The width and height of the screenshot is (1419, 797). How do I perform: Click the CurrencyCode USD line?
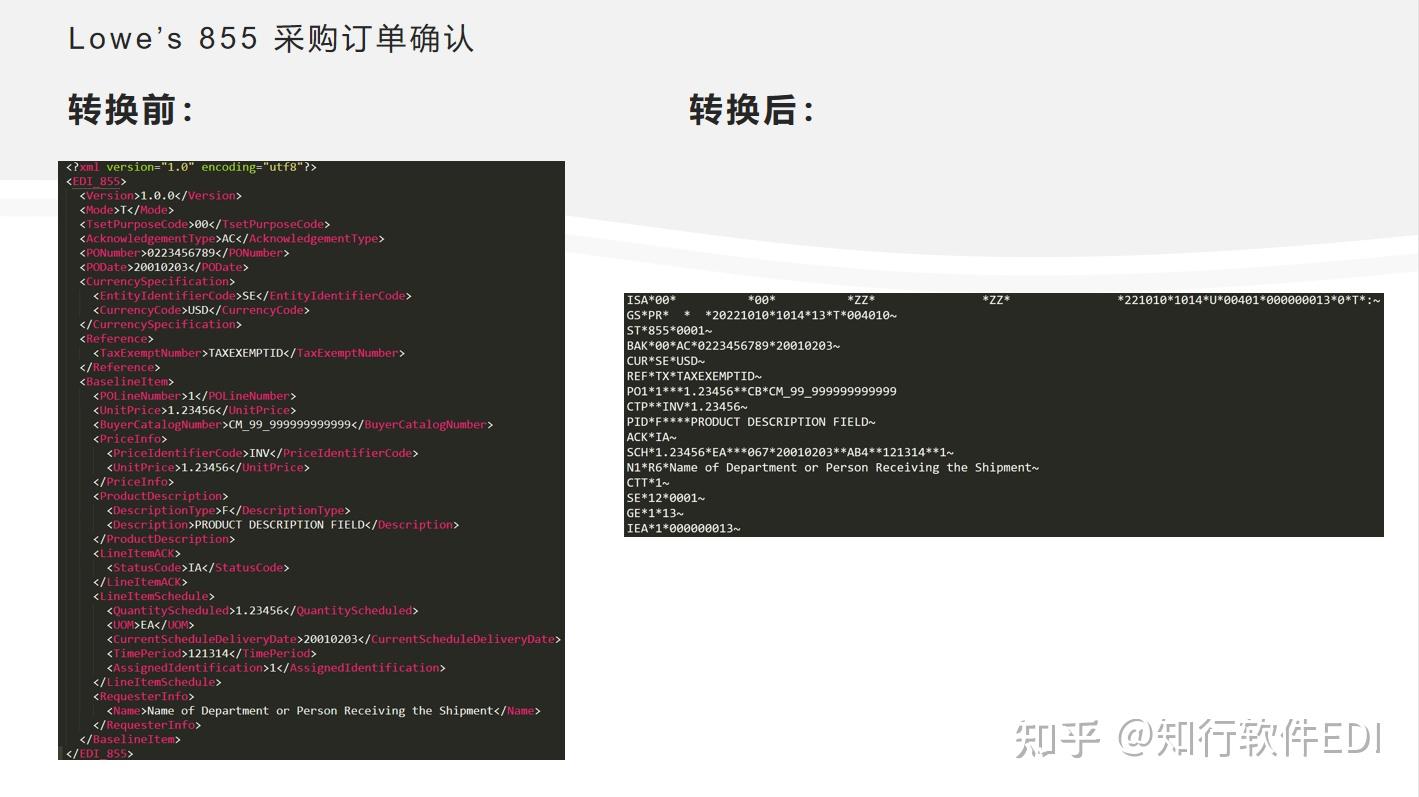click(201, 310)
